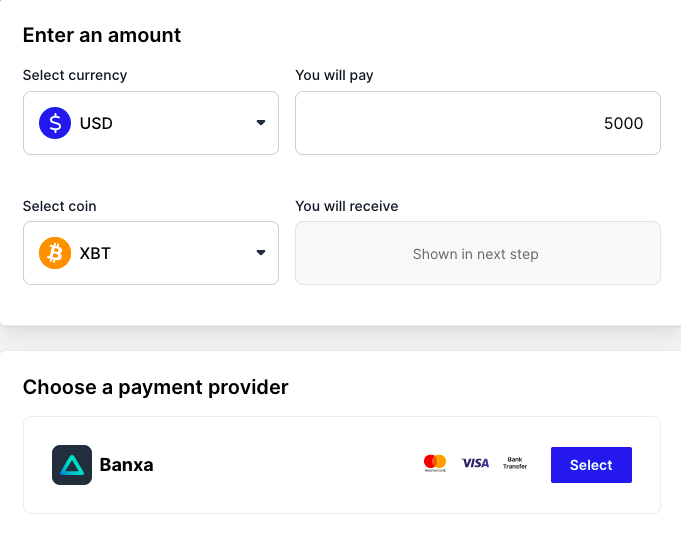Image resolution: width=681 pixels, height=550 pixels.
Task: Expand the coin dropdown arrow
Action: click(261, 252)
